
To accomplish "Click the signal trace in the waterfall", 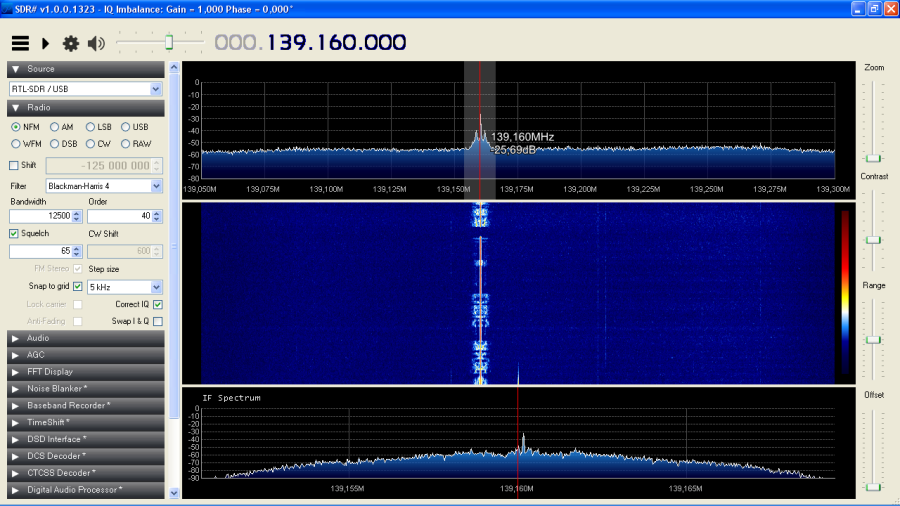I will click(480, 293).
